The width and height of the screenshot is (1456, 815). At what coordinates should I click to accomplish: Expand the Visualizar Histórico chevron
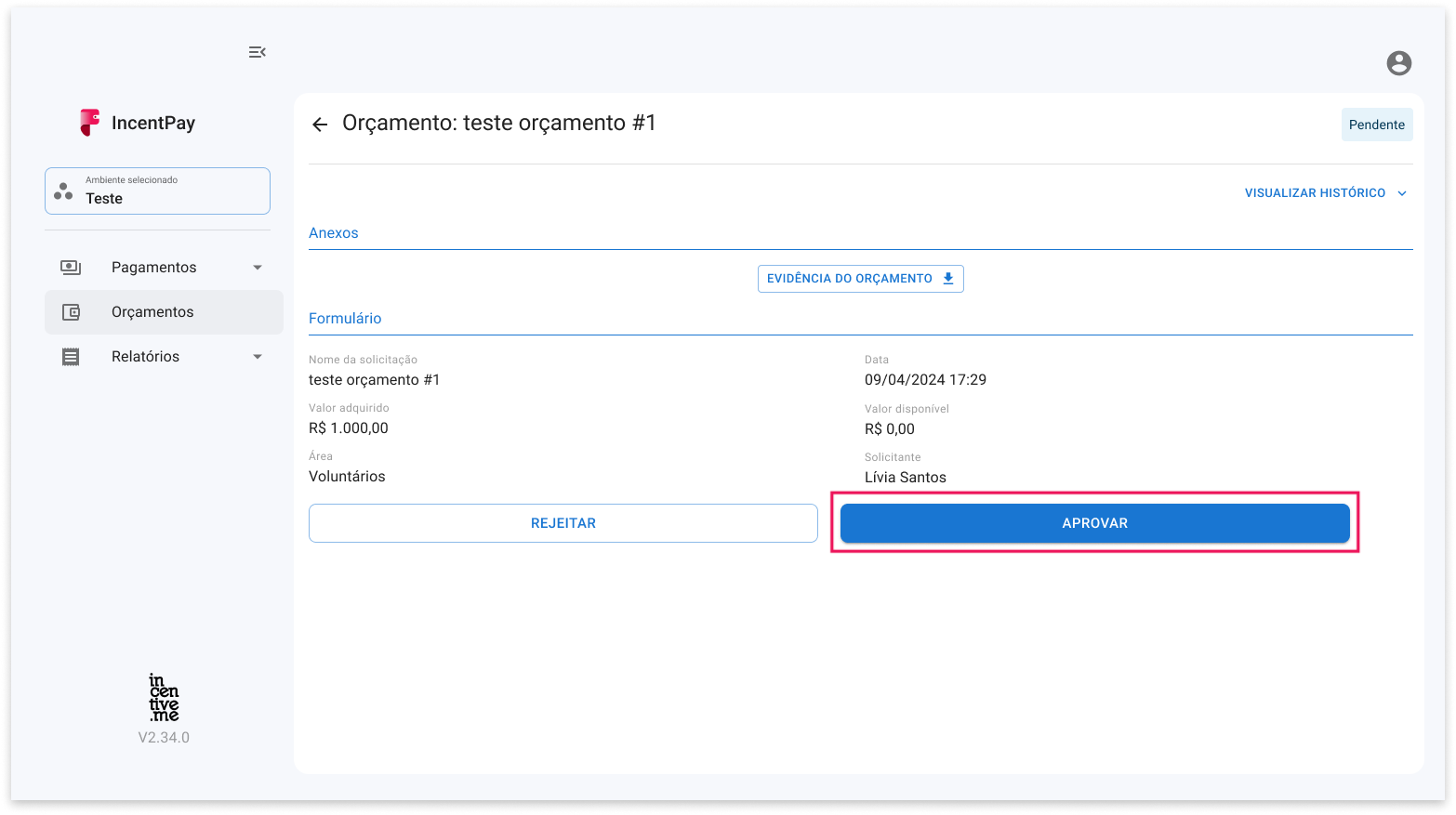1402,193
